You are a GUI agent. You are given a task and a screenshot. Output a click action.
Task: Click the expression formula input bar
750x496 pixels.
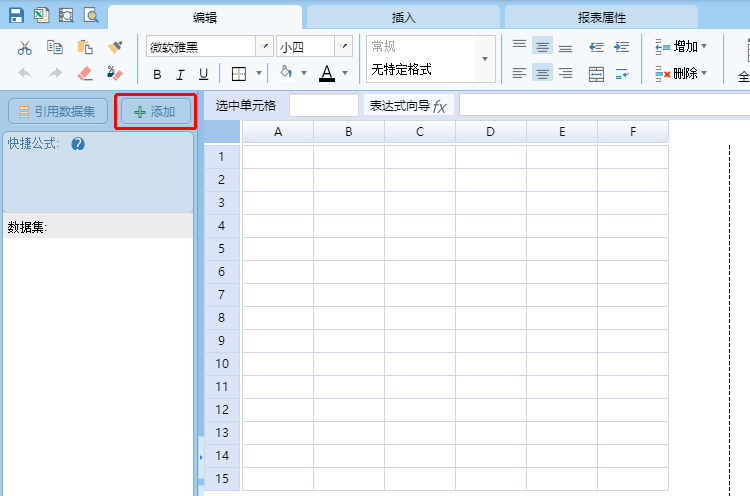pos(604,105)
